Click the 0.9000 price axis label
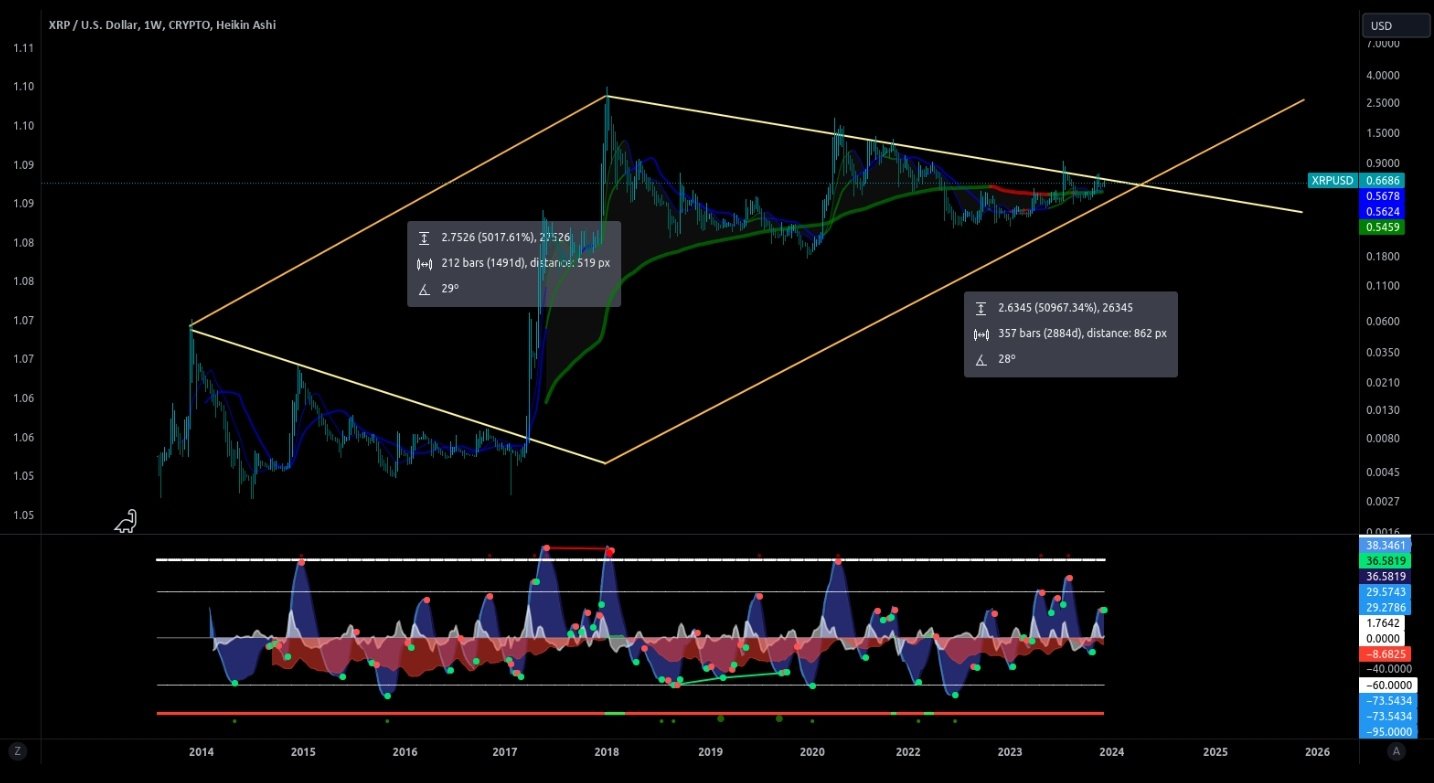Image resolution: width=1434 pixels, height=783 pixels. tap(1384, 163)
